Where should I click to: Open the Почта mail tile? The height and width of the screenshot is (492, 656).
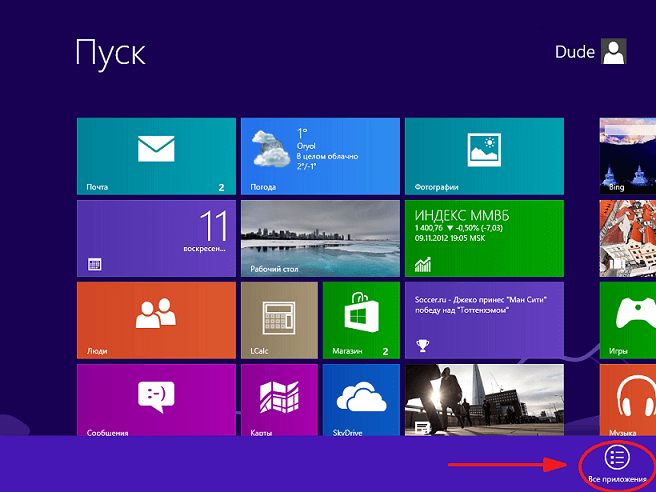(155, 155)
